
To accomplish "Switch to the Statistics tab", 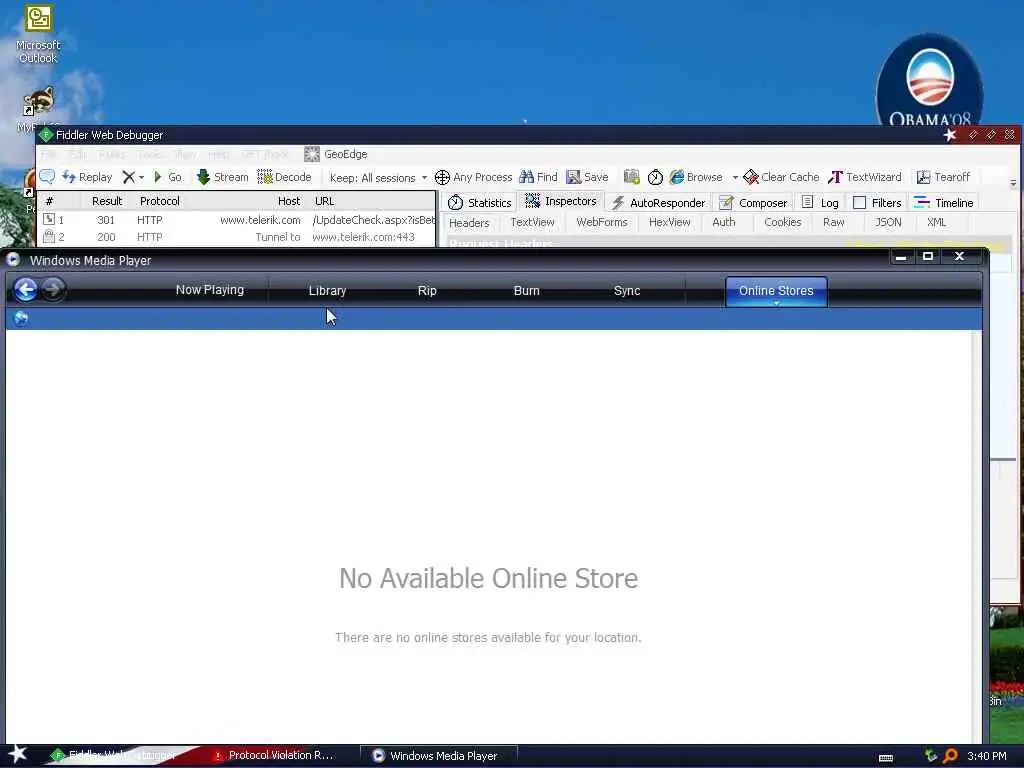I will tap(479, 202).
